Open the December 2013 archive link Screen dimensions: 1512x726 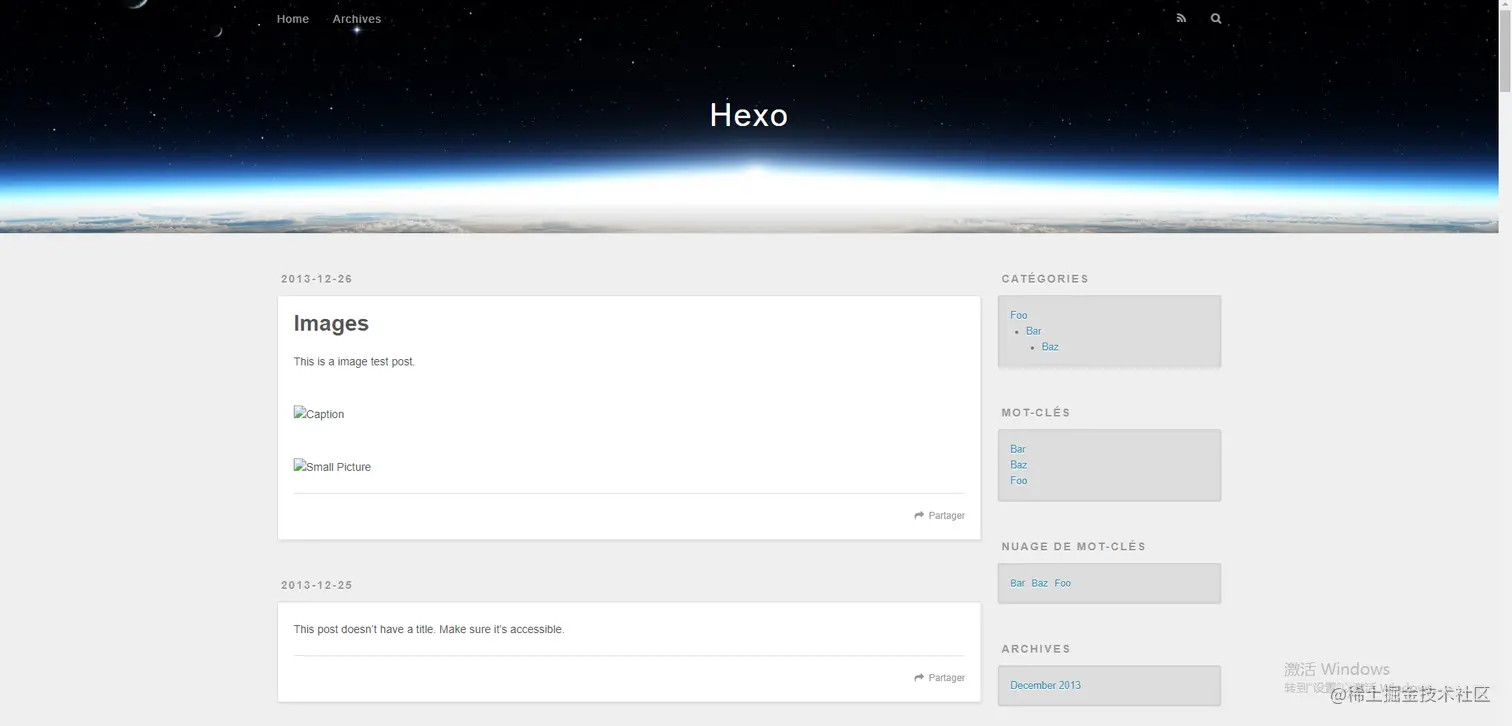pyautogui.click(x=1045, y=685)
